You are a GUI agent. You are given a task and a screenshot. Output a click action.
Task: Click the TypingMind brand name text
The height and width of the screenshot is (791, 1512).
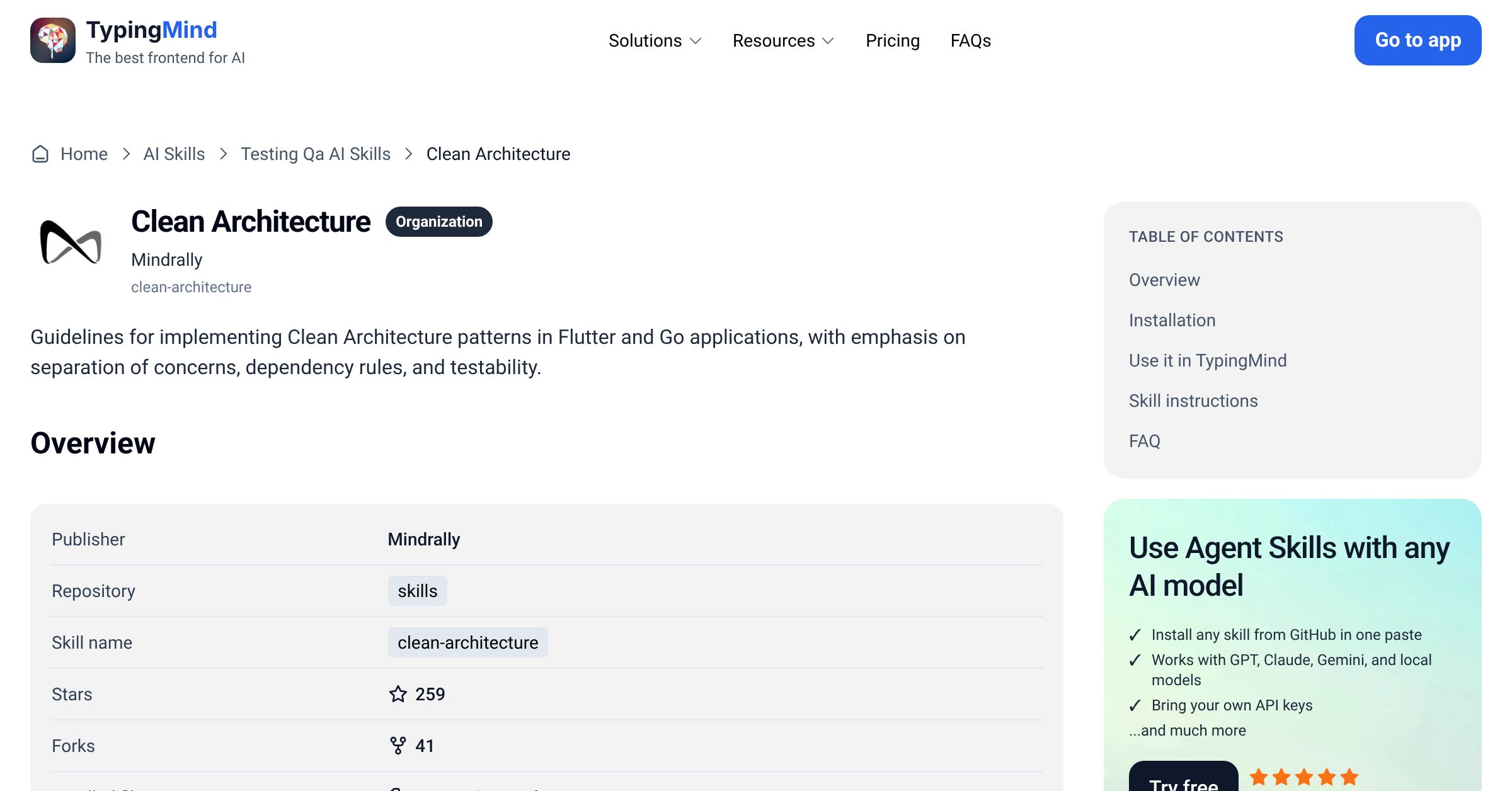pos(152,30)
